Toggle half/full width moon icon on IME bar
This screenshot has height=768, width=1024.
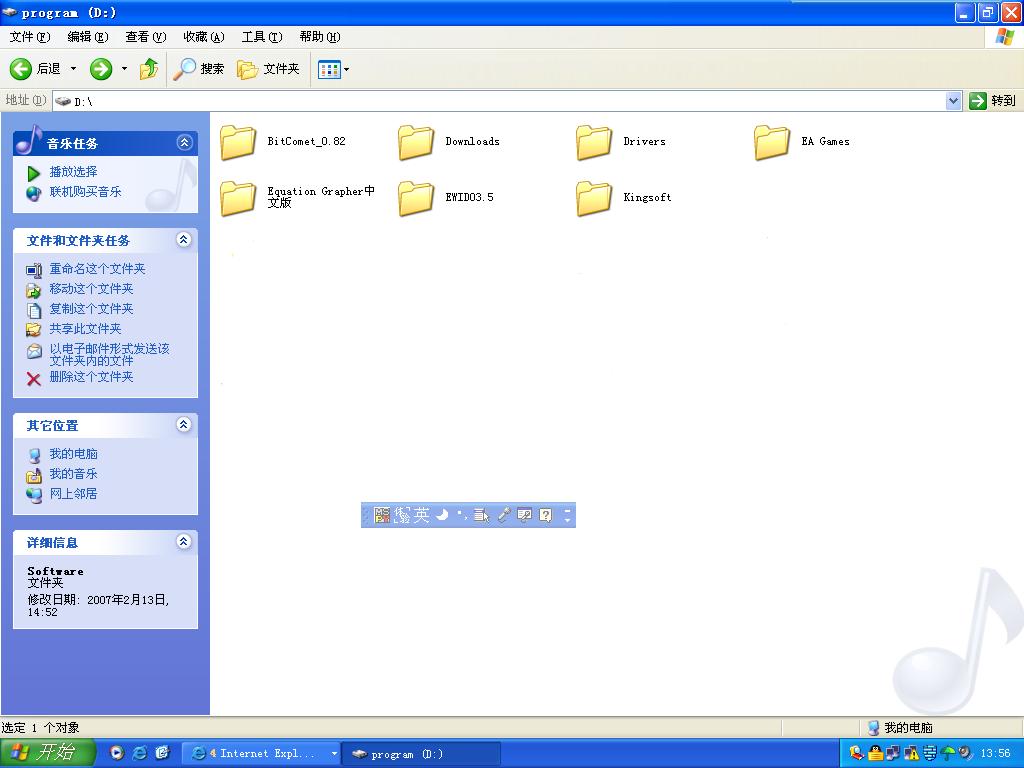pos(442,515)
